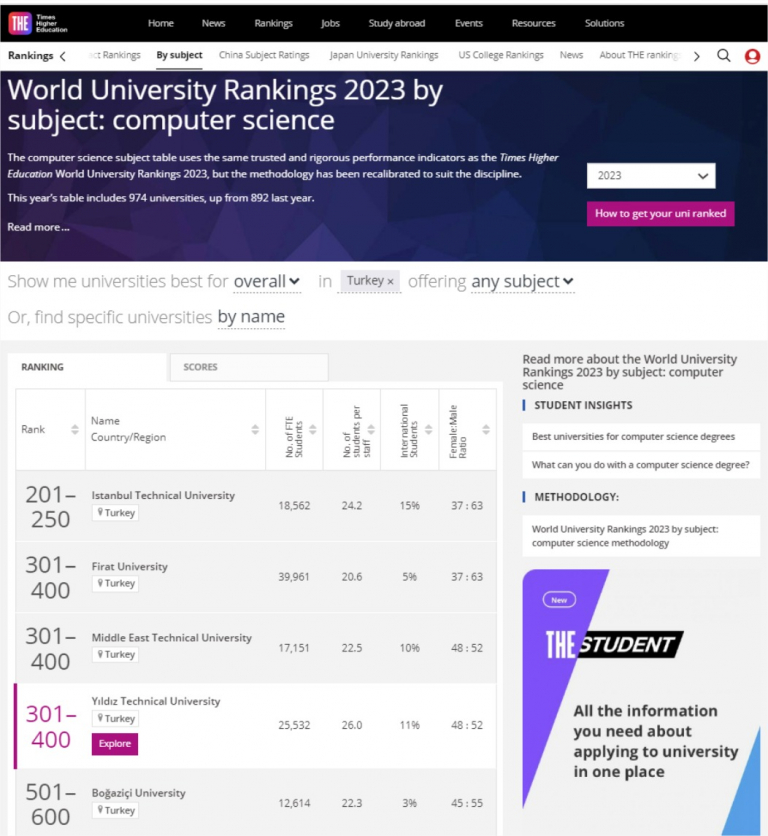Open 'Best universities for computer science degrees'
Image resolution: width=768 pixels, height=836 pixels.
click(x=641, y=437)
